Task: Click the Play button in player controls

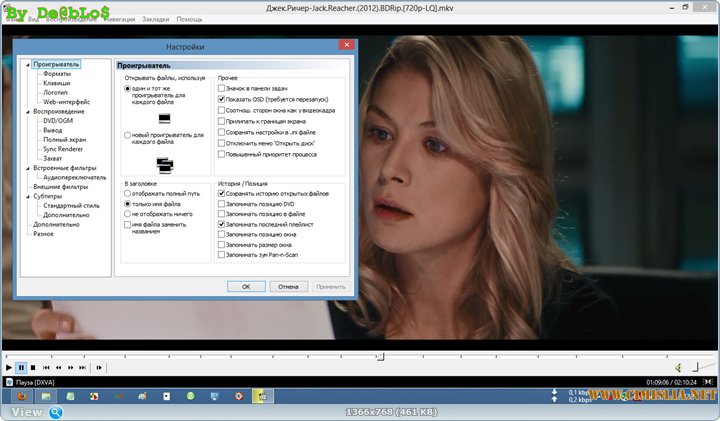Action: click(8, 368)
